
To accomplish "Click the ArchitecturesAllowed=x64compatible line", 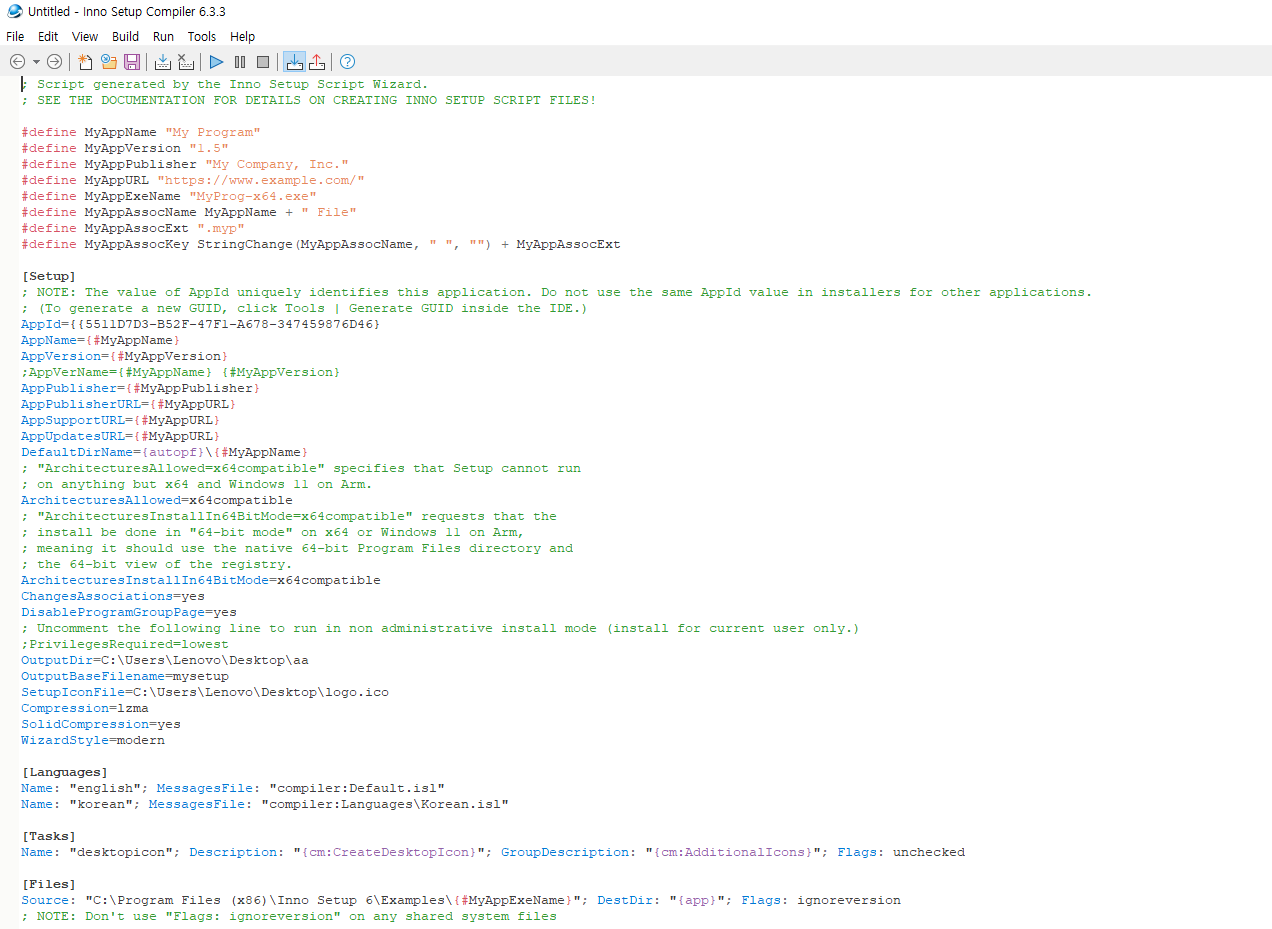I will [157, 500].
